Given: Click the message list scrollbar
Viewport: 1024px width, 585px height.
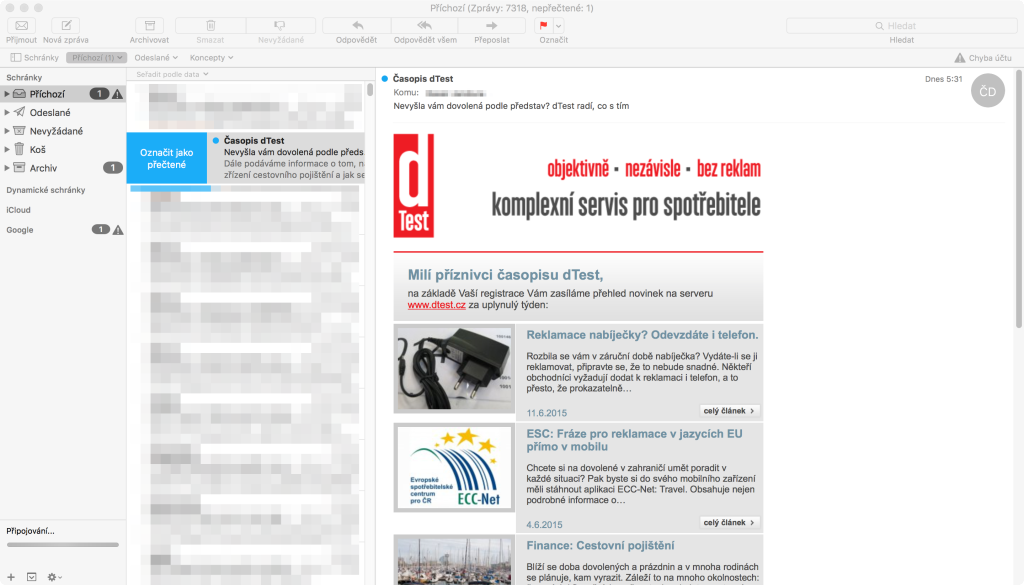Looking at the screenshot, I should [x=370, y=89].
